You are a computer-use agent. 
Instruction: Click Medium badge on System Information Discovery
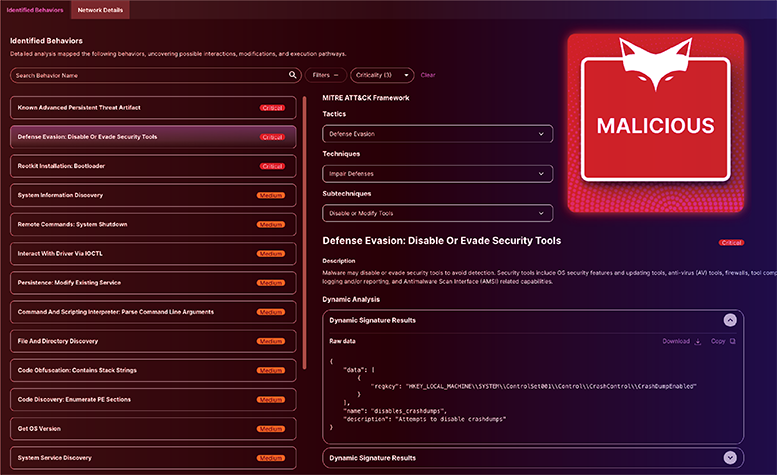[271, 196]
